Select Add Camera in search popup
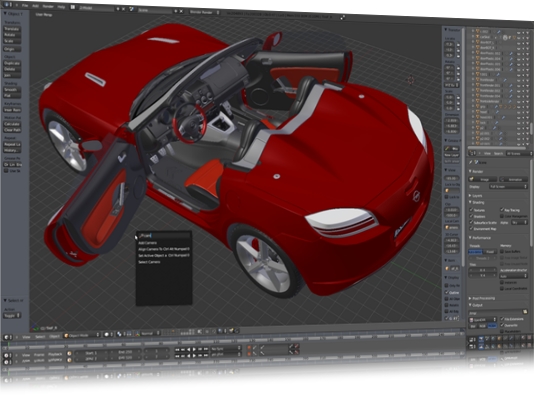 (x=147, y=243)
